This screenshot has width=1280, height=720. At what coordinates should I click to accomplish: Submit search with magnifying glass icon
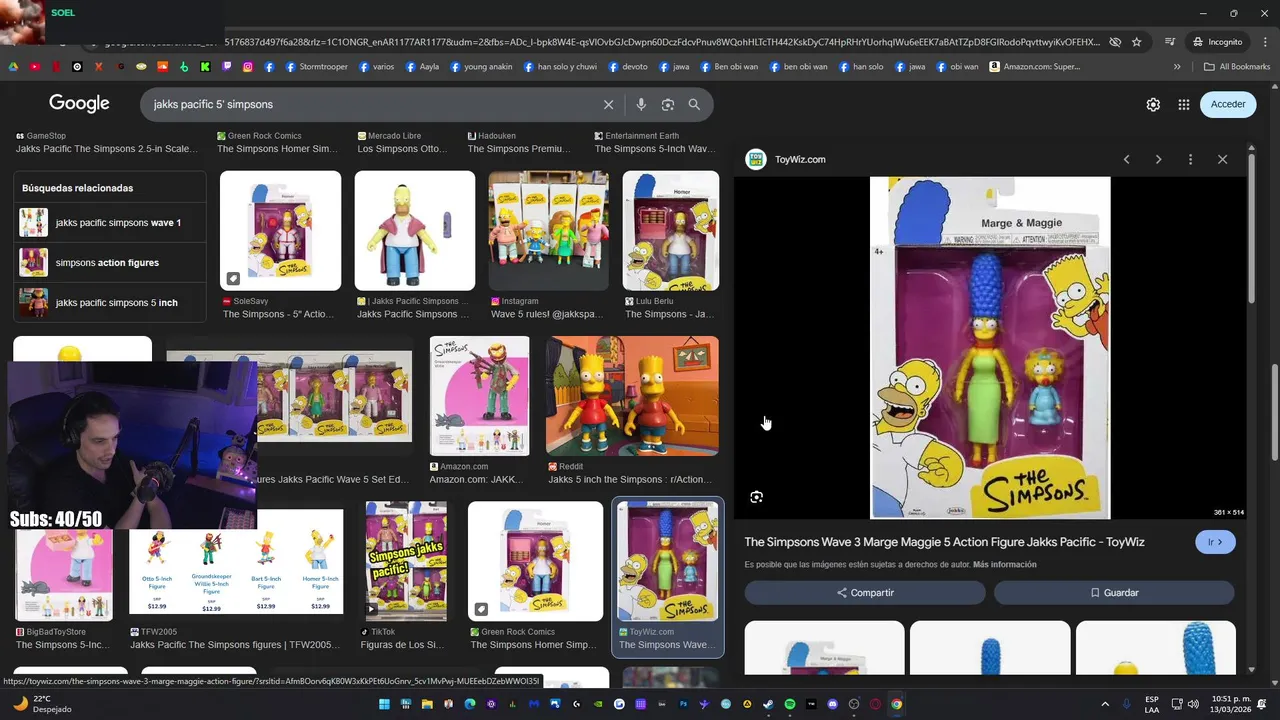click(694, 104)
